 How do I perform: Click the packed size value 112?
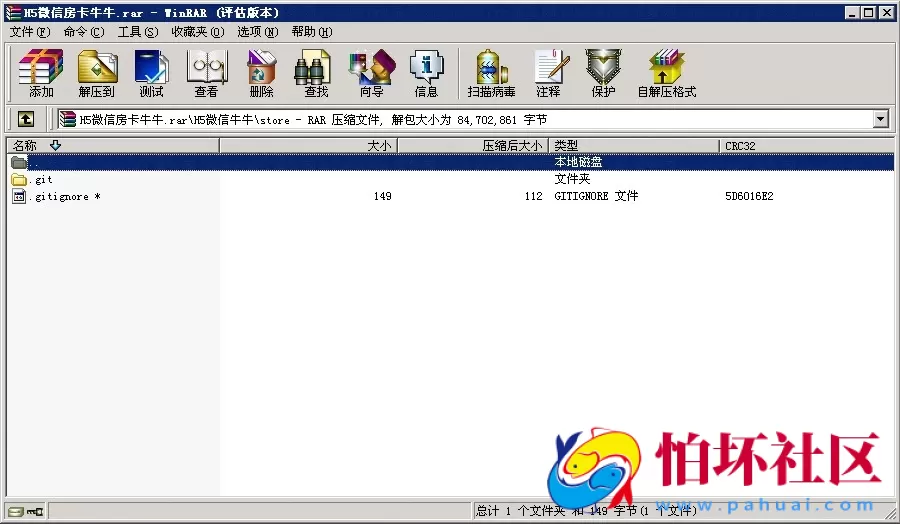click(x=533, y=196)
